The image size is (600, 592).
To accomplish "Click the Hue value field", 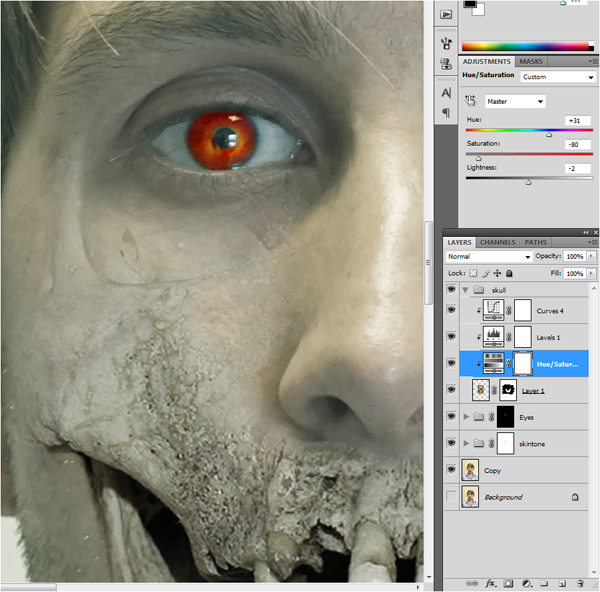I will coord(578,121).
